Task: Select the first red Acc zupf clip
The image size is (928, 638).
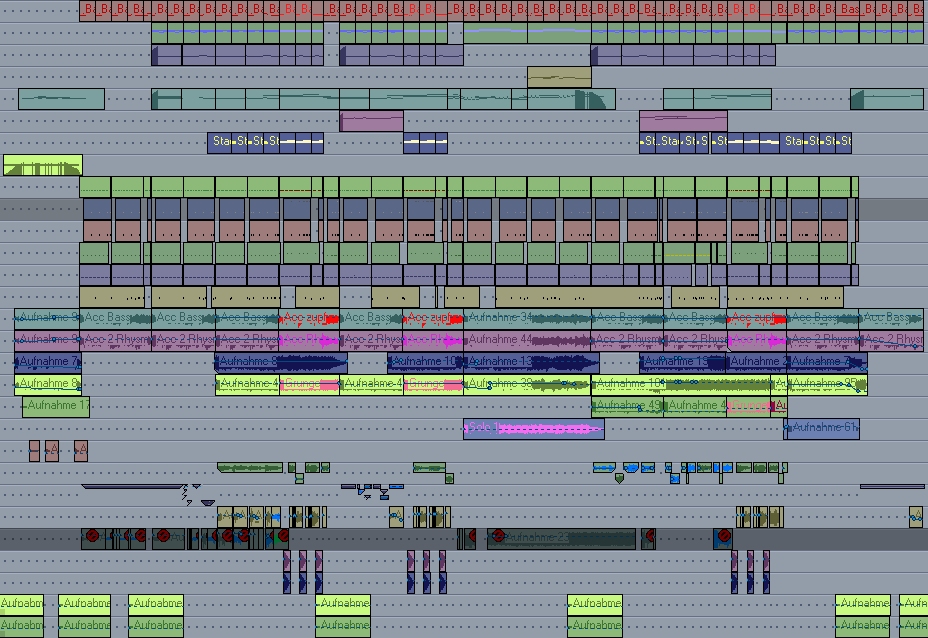Action: click(x=309, y=318)
